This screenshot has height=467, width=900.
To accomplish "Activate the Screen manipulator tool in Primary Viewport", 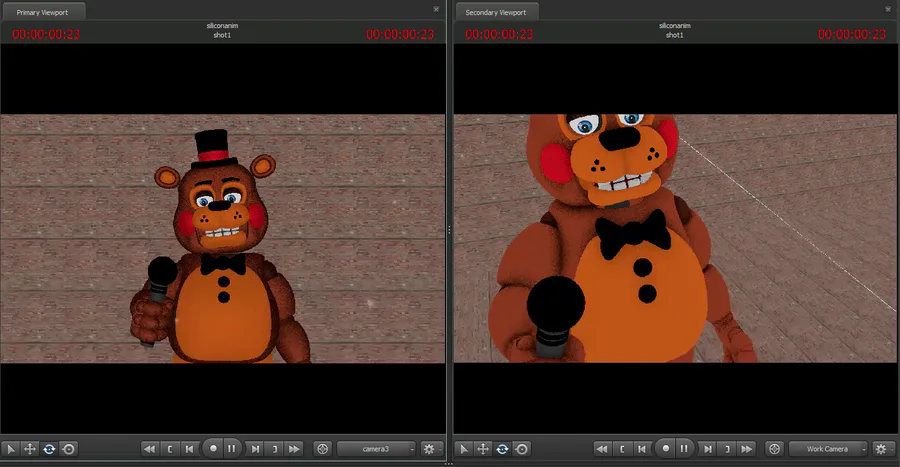I will point(68,449).
